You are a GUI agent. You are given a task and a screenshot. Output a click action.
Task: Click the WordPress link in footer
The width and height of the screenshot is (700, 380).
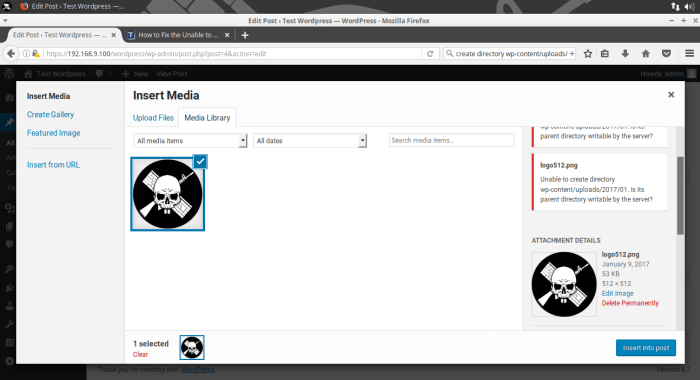(198, 370)
